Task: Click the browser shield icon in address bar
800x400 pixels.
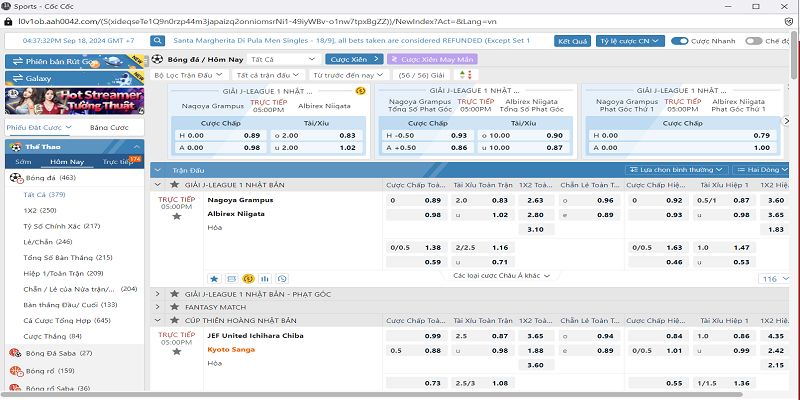Action: point(788,21)
